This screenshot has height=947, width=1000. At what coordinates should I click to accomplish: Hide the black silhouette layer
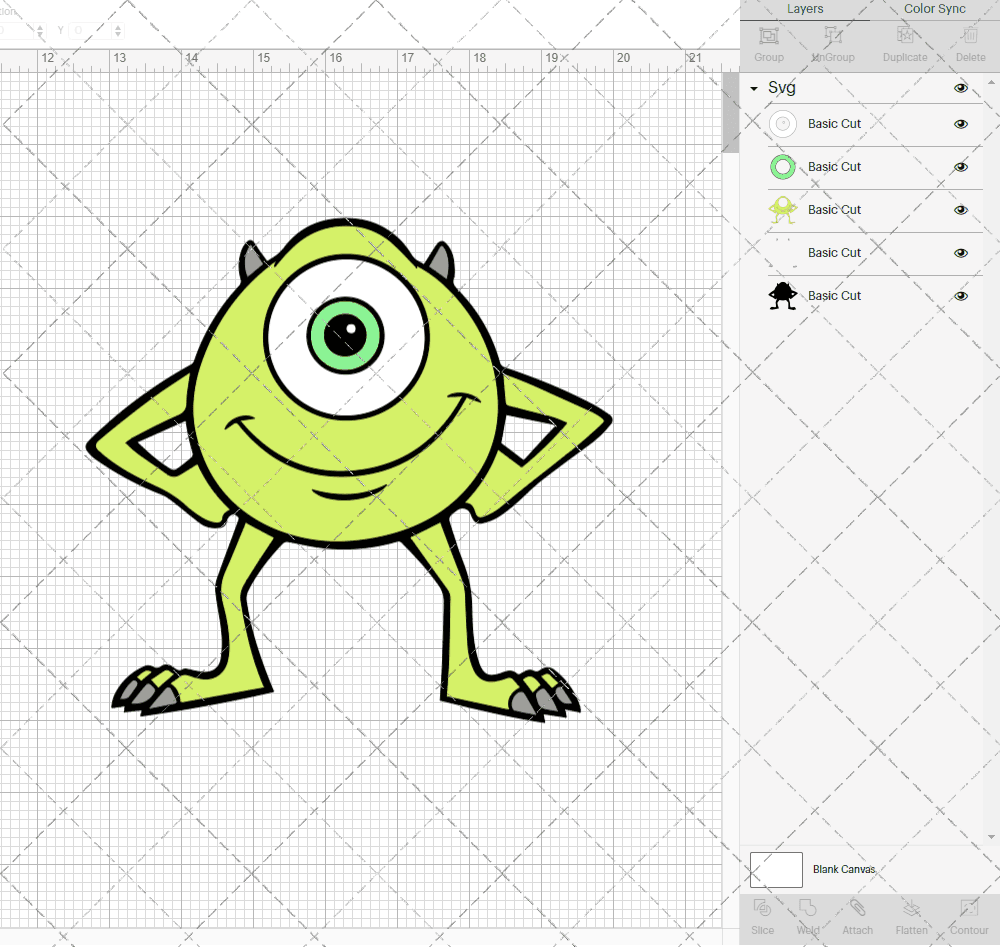960,296
